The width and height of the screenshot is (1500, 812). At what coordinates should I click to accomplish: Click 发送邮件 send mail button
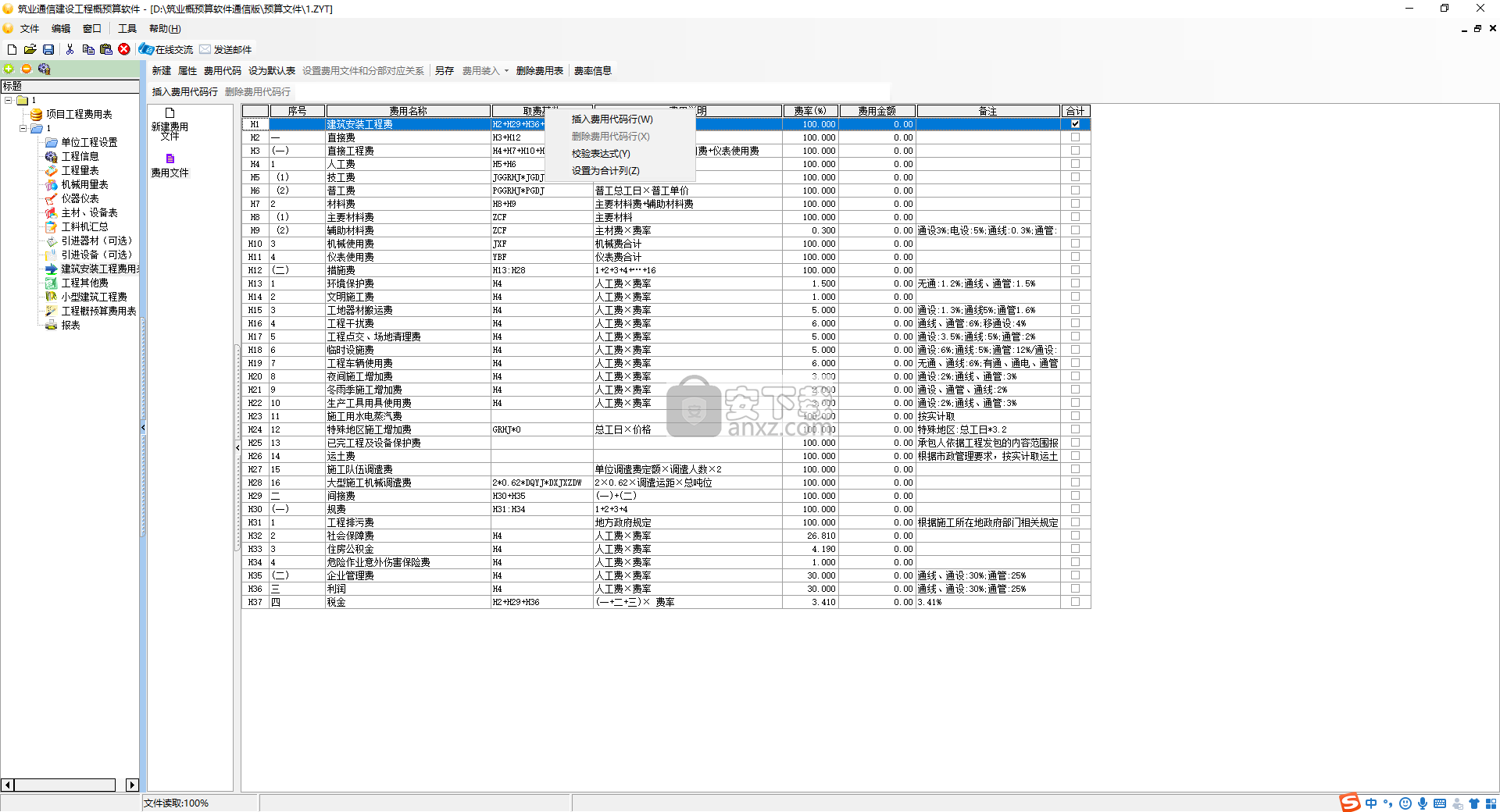(x=226, y=49)
